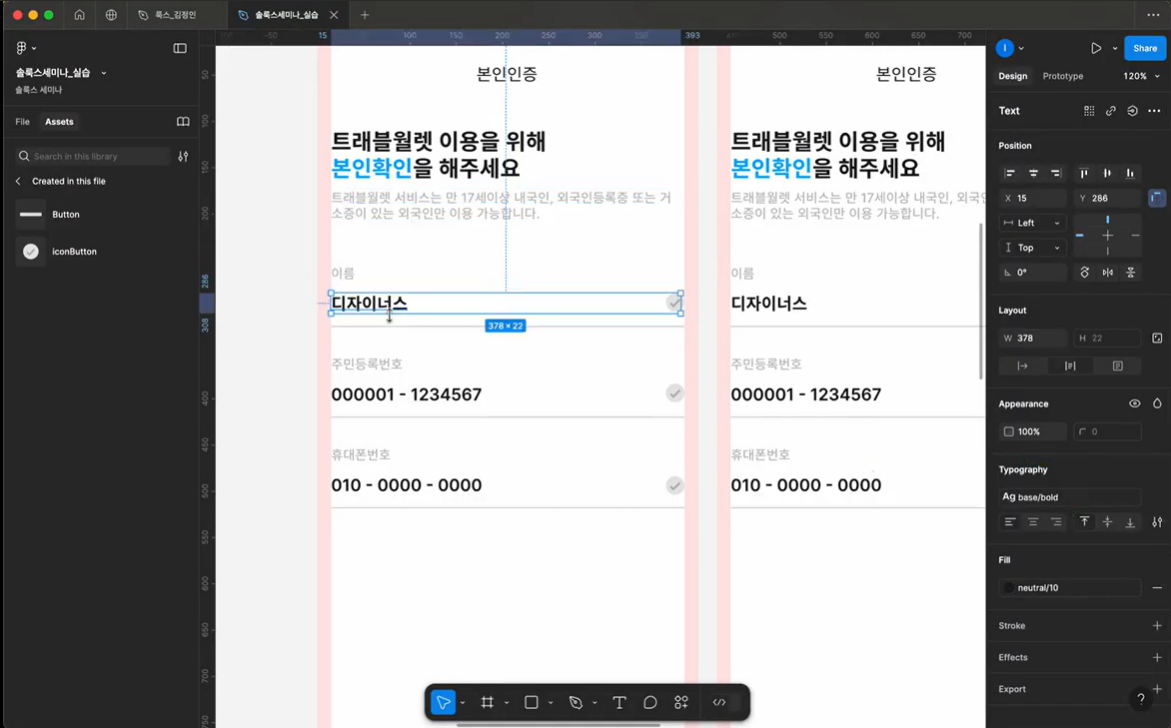1171x728 pixels.
Task: Switch to the Prototype tab
Action: tap(1063, 76)
